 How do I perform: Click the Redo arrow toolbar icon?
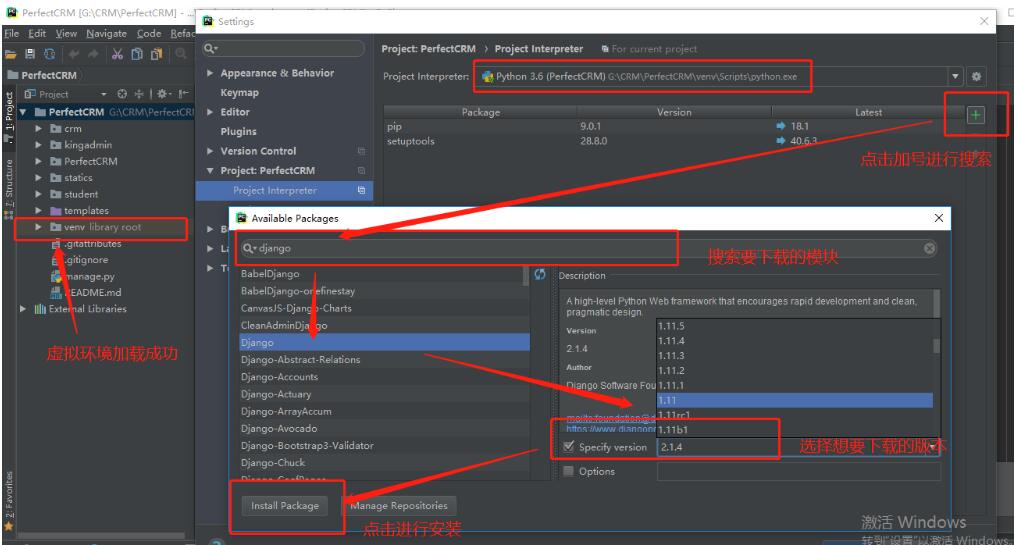point(93,54)
